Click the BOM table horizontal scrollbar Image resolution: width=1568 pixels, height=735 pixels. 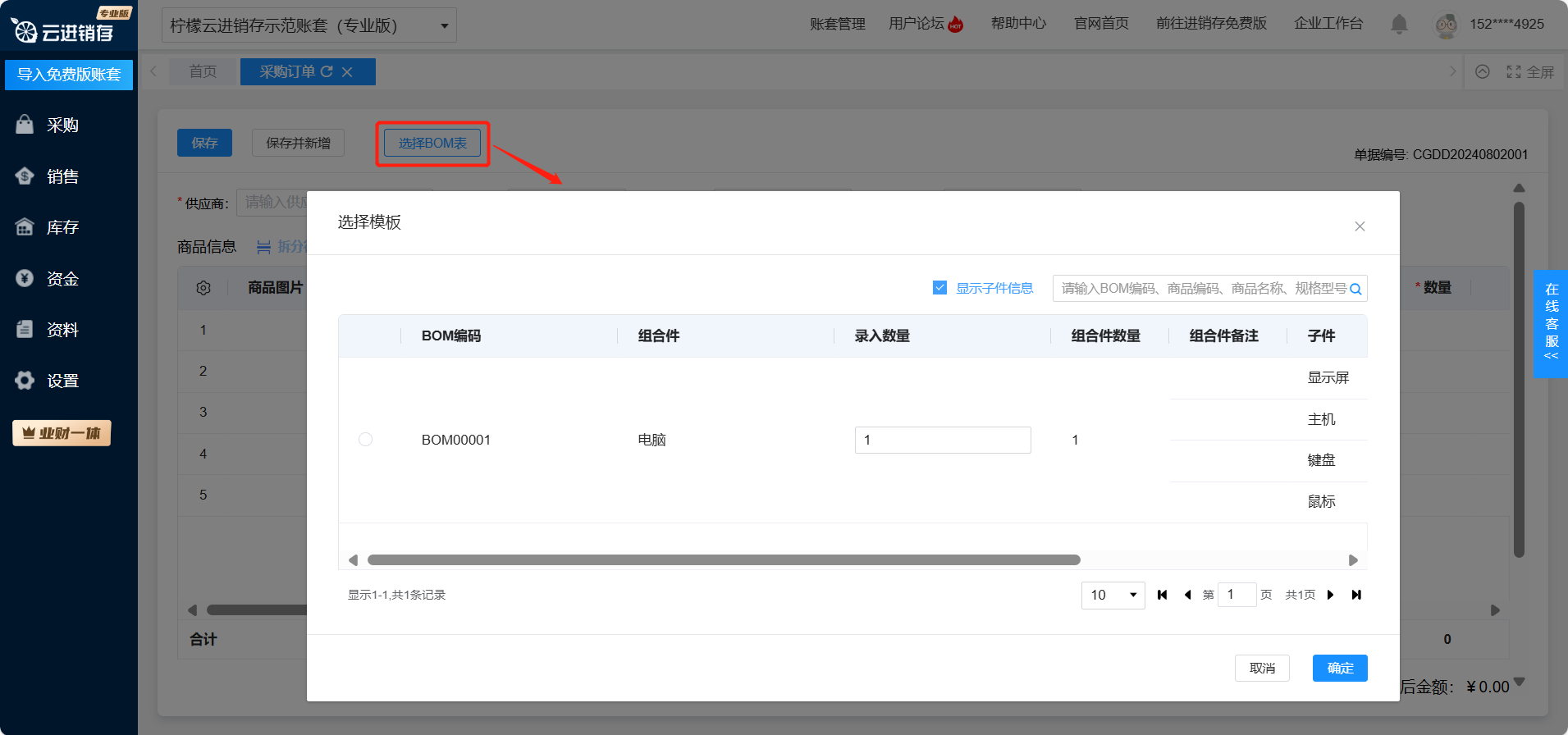724,560
